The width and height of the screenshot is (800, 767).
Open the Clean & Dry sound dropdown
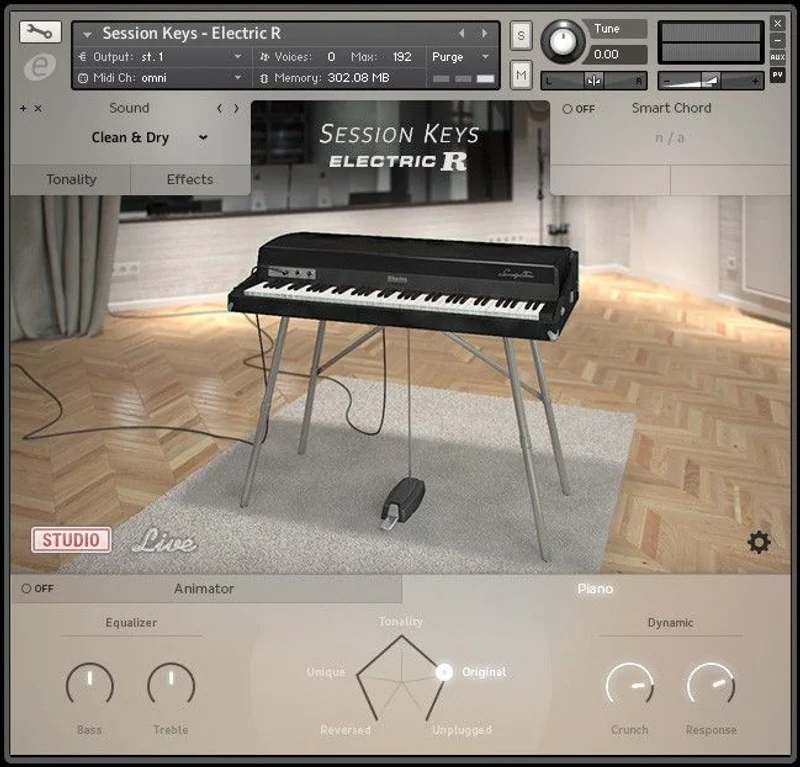149,137
